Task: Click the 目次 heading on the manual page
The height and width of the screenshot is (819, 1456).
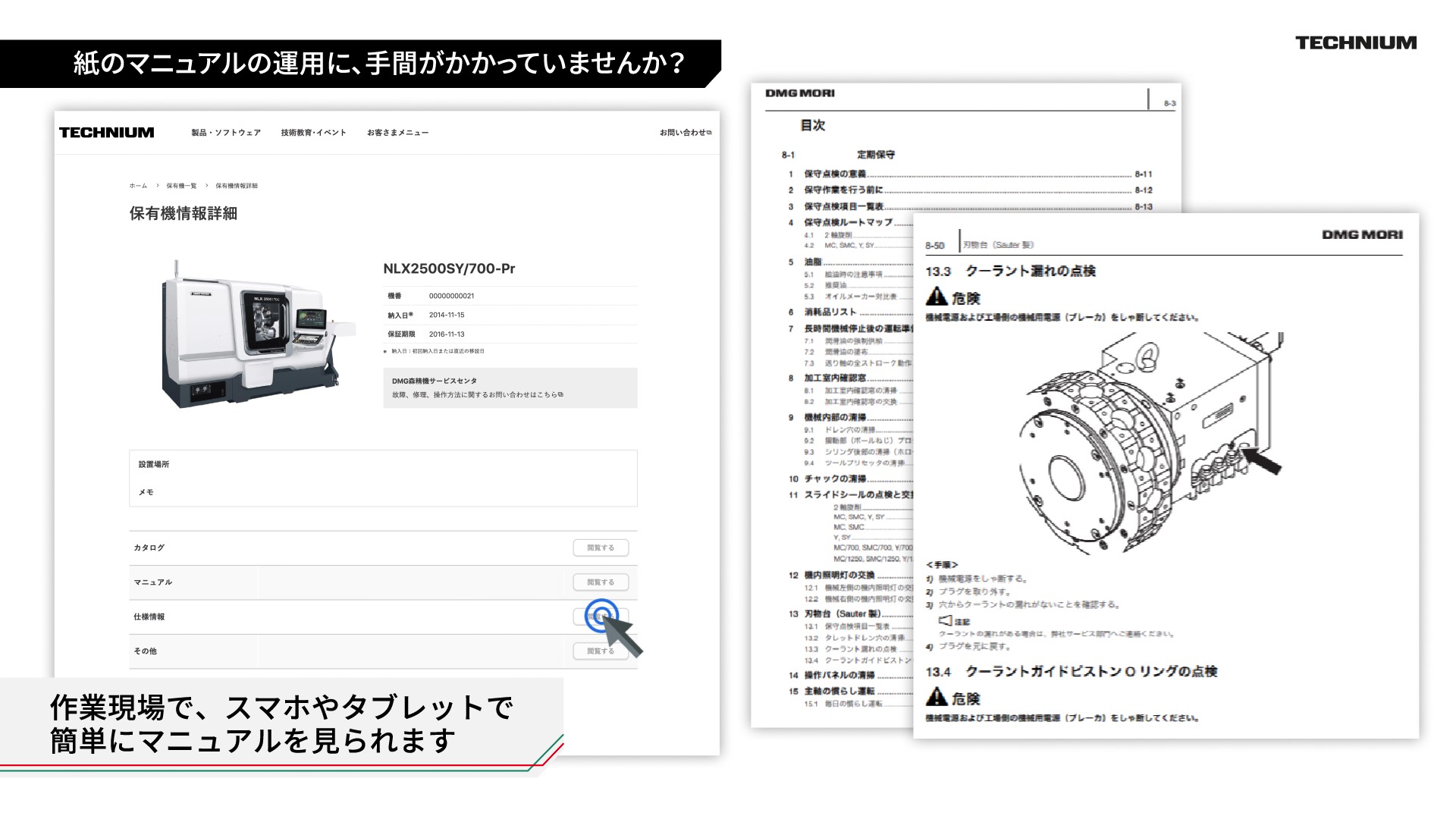Action: pos(812,126)
